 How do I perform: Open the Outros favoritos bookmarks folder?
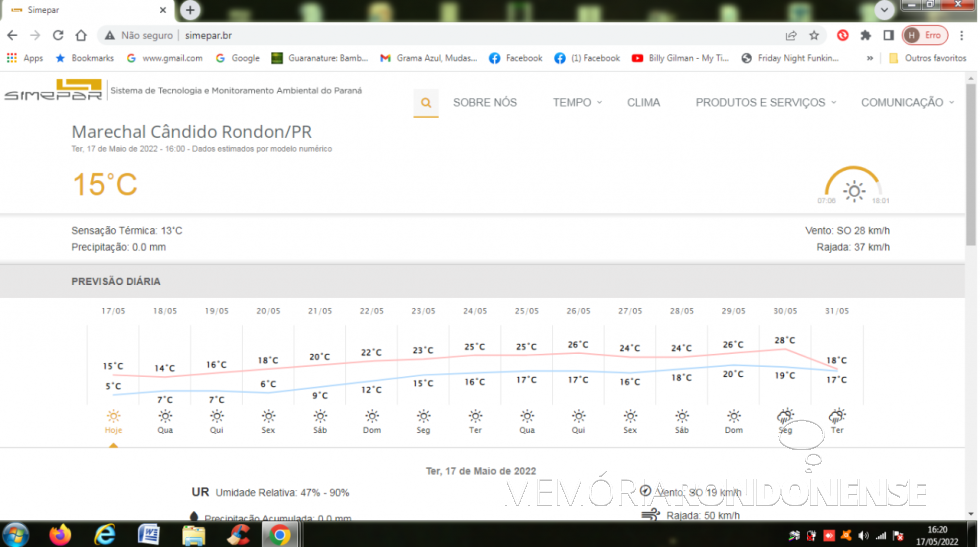pyautogui.click(x=927, y=58)
